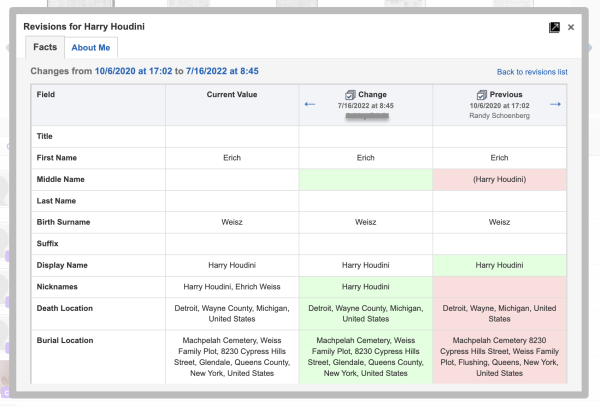The height and width of the screenshot is (407, 600).
Task: Select the Last Name row label
Action: [56, 201]
